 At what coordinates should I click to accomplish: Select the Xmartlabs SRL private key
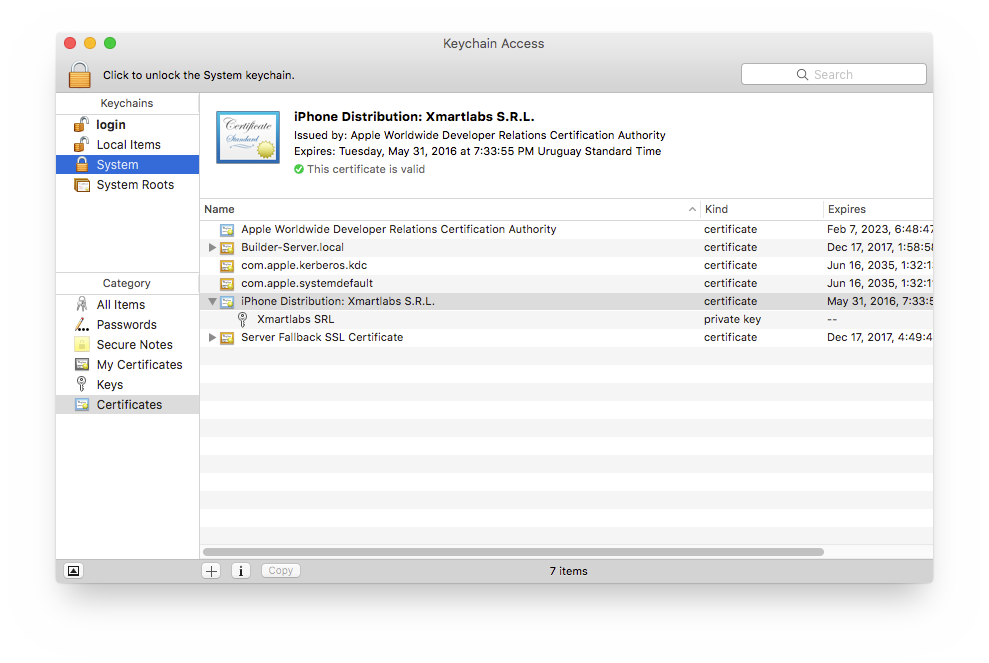click(x=295, y=320)
